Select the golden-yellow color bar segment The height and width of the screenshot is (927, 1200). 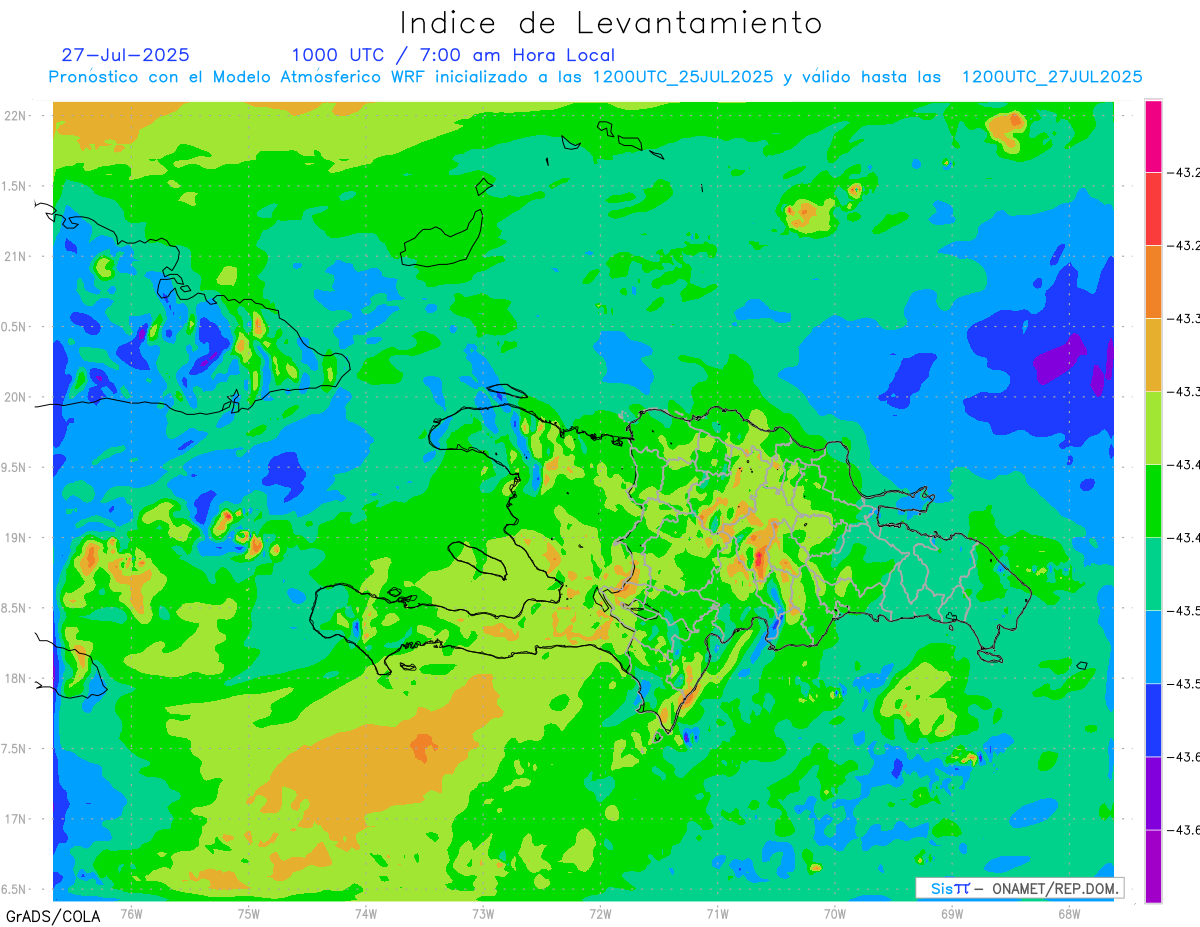pos(1153,355)
